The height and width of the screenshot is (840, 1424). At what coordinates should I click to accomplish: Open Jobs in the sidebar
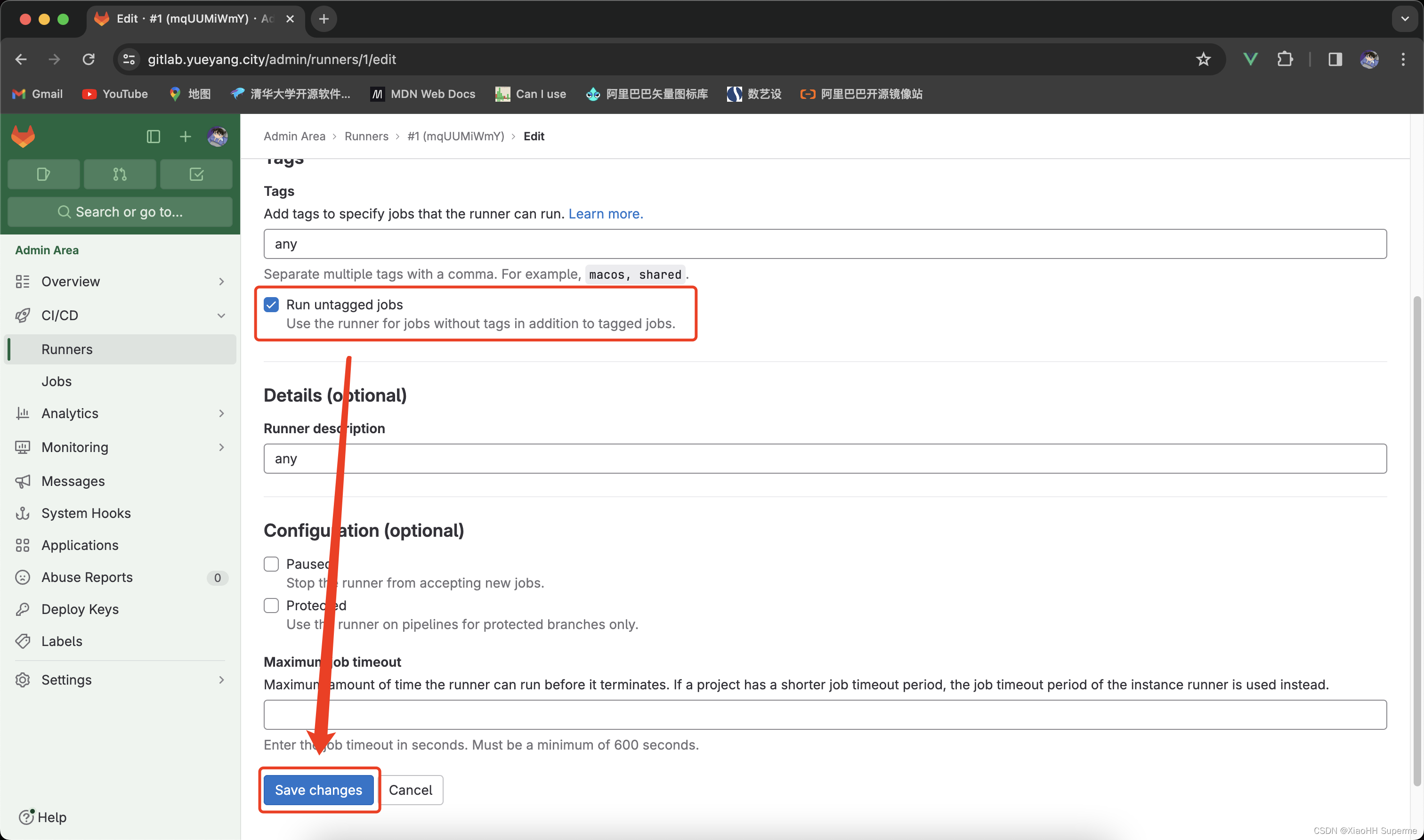[57, 381]
